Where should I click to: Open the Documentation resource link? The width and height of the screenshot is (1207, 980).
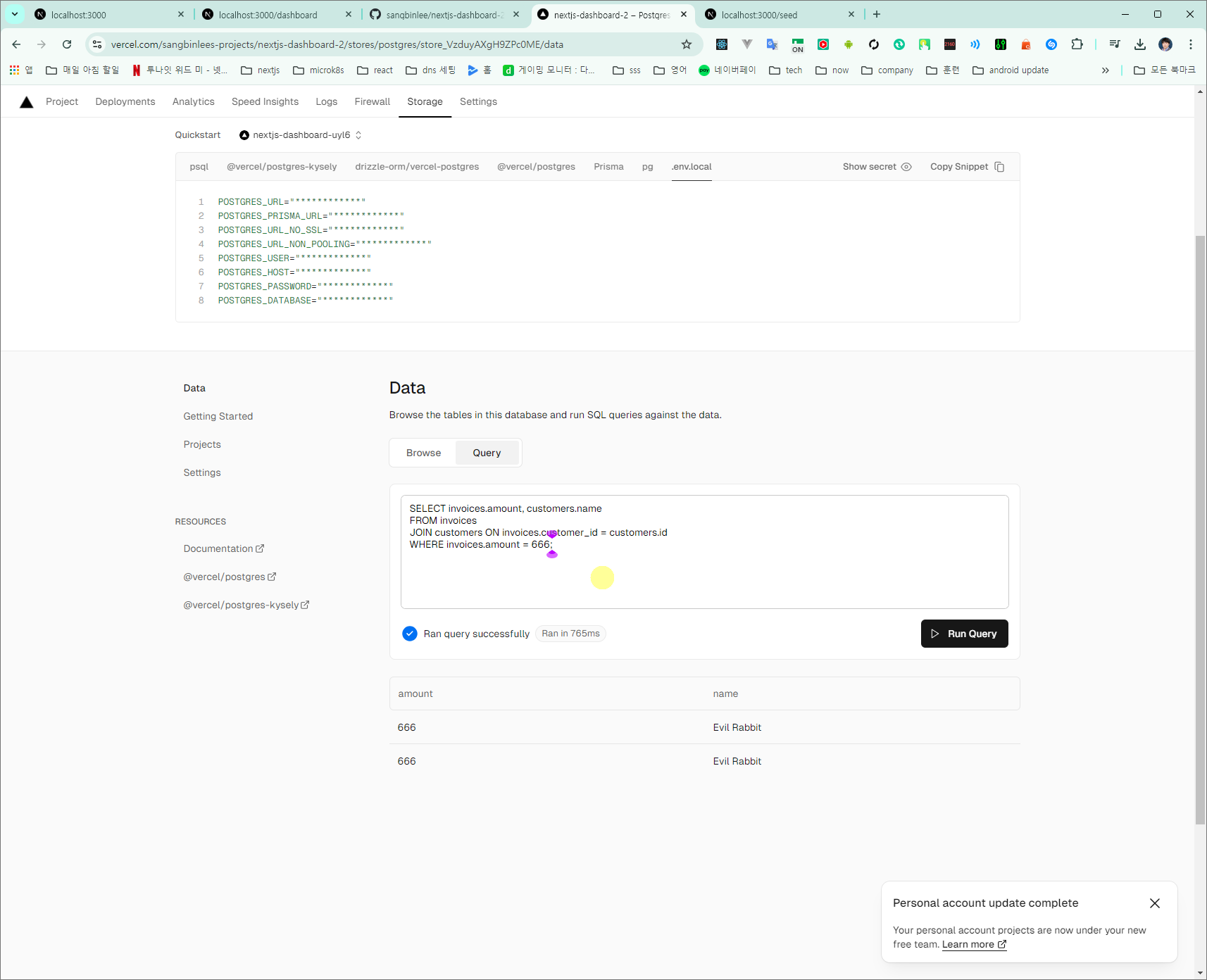(224, 548)
